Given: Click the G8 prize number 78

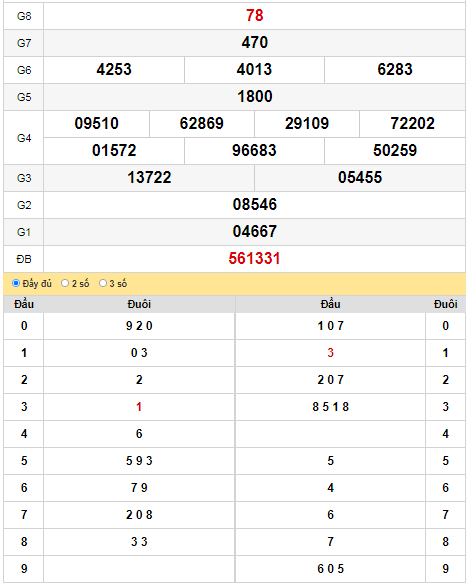Looking at the screenshot, I should click(255, 16).
